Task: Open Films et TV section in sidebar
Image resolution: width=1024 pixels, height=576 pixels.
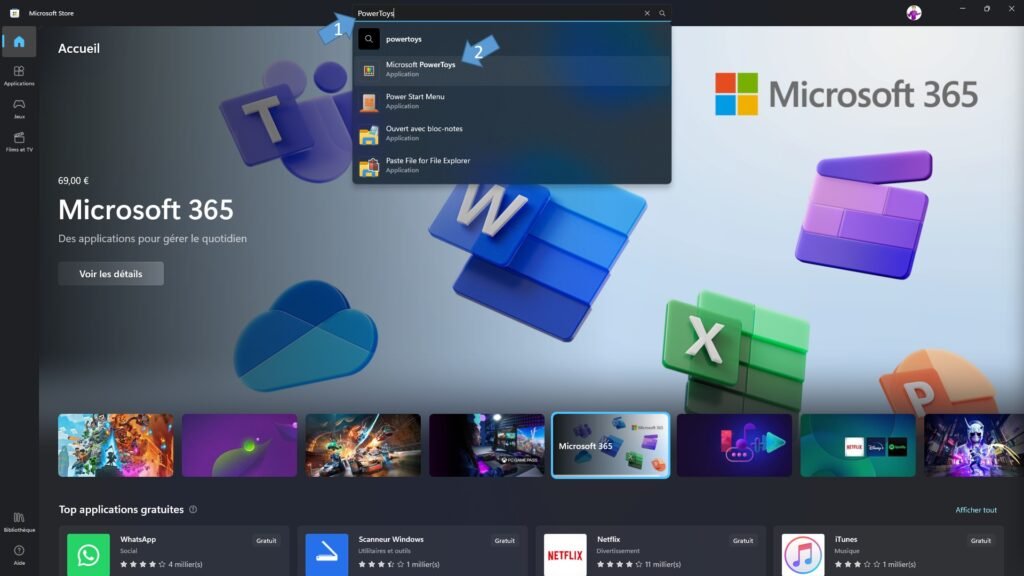Action: pos(19,141)
